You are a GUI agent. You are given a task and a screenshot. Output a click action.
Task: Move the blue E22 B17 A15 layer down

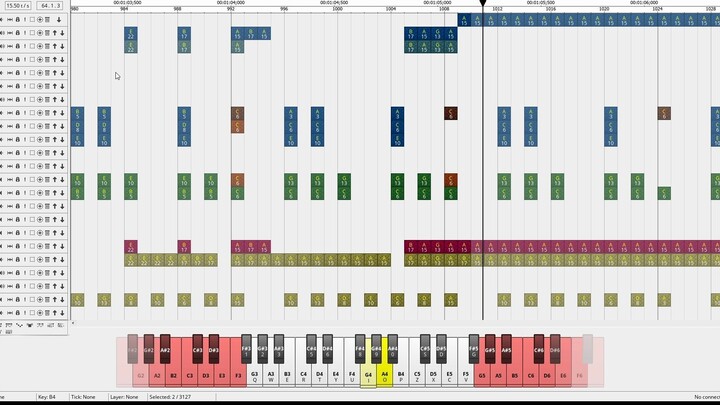[62, 33]
